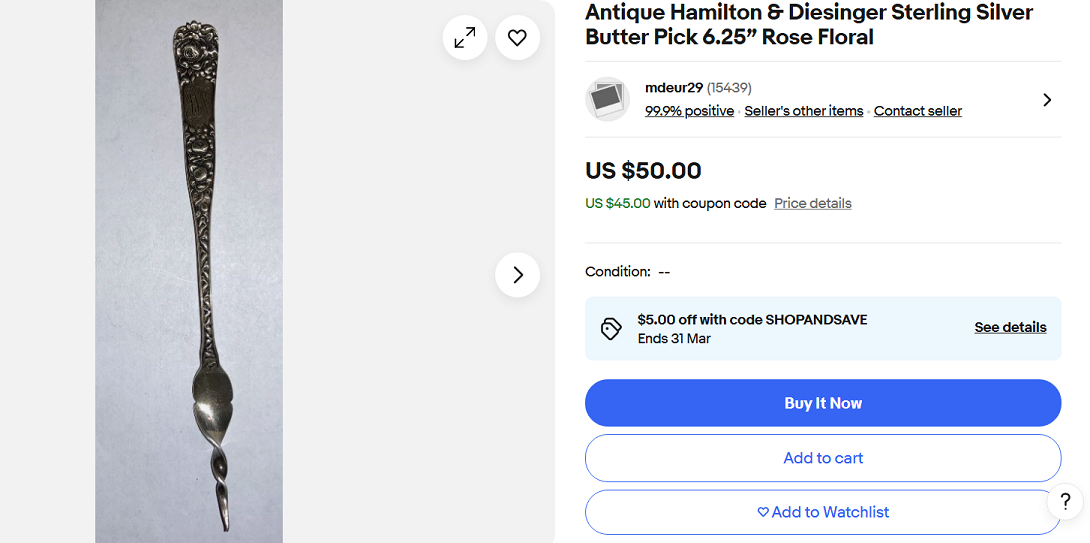View 99.9% positive feedback

[689, 111]
